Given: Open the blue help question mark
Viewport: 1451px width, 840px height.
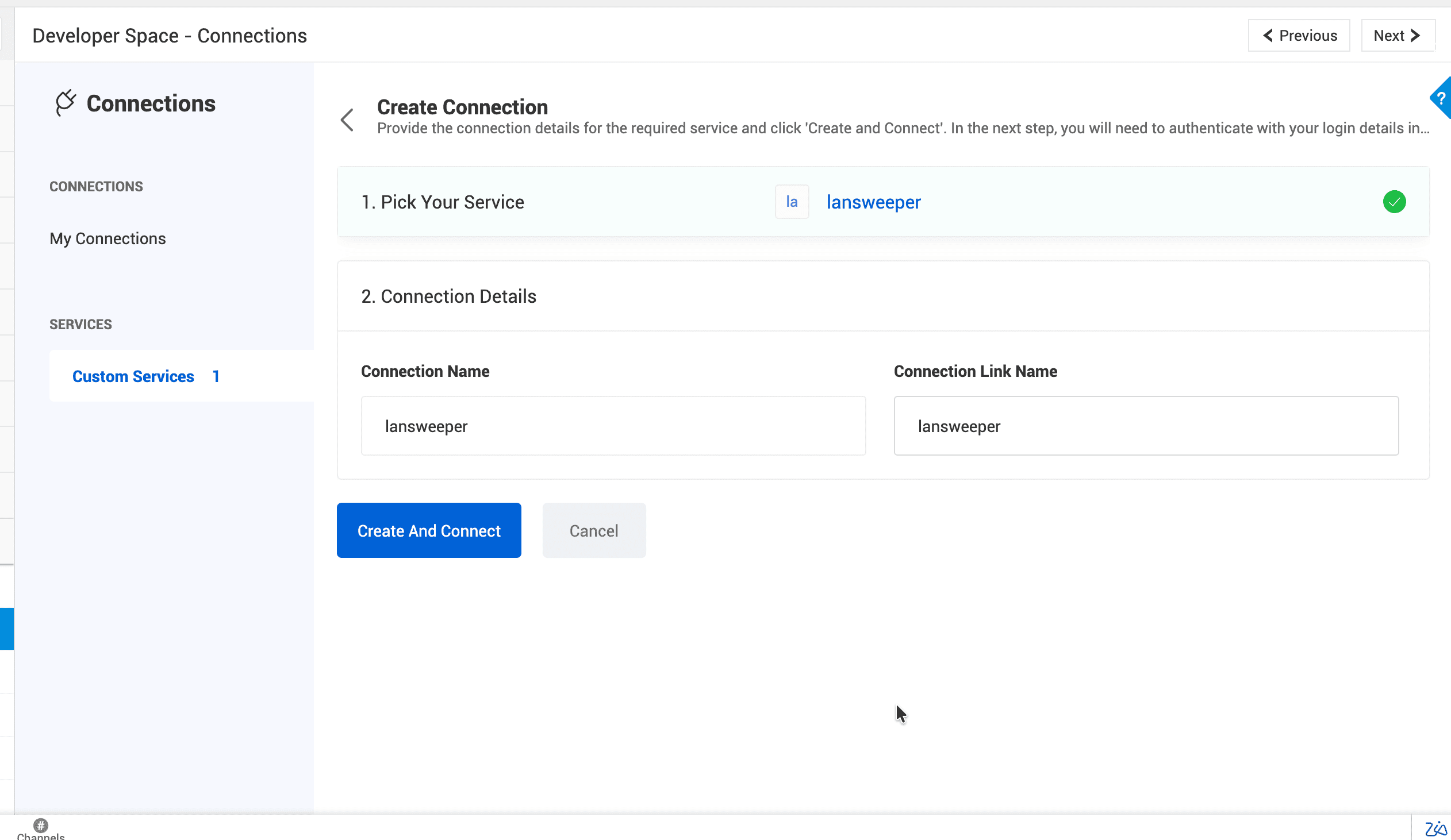Looking at the screenshot, I should click(x=1441, y=98).
